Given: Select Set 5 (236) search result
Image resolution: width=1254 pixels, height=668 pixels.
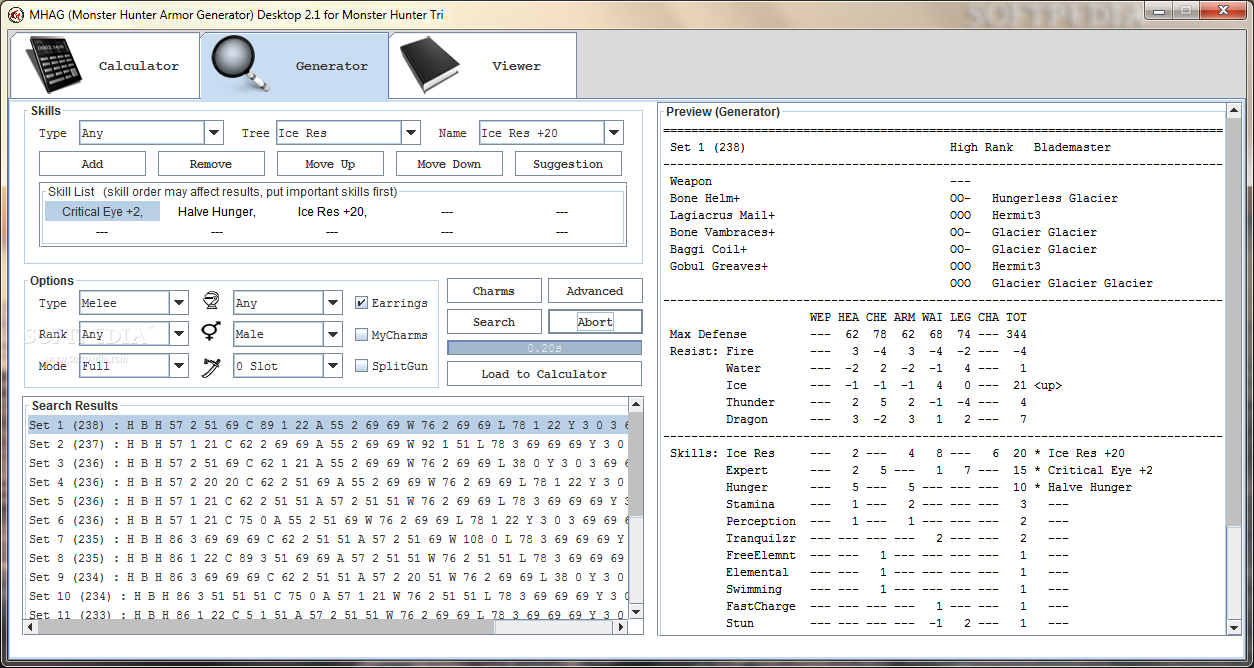Looking at the screenshot, I should pyautogui.click(x=327, y=501).
